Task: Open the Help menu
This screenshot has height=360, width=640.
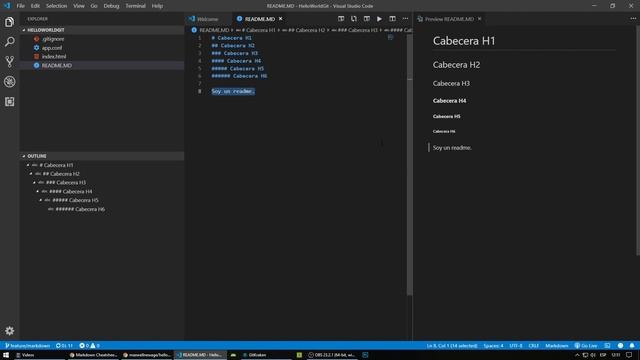Action: click(x=157, y=6)
